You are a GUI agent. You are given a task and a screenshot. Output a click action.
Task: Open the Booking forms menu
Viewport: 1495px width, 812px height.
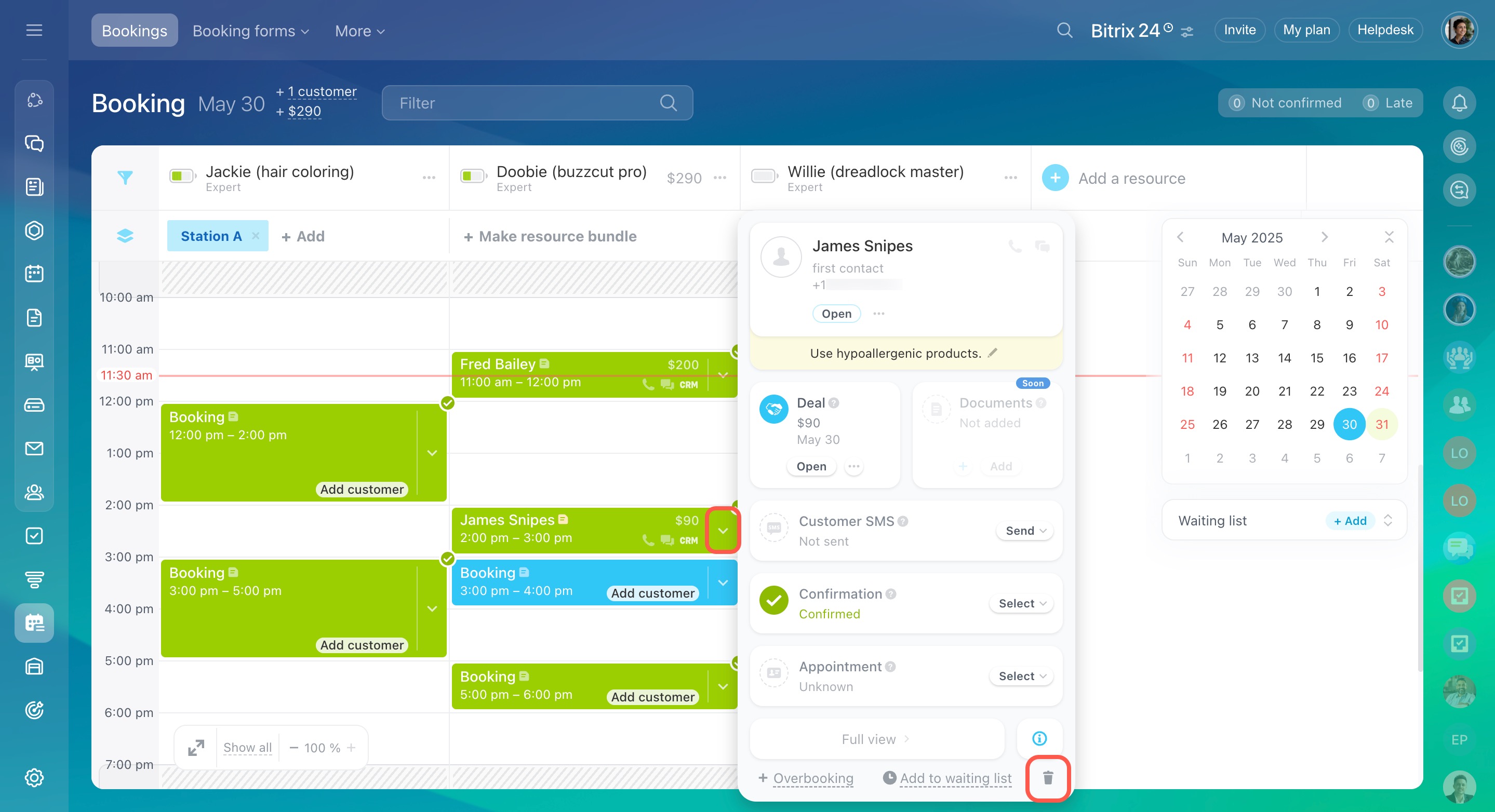pos(250,31)
